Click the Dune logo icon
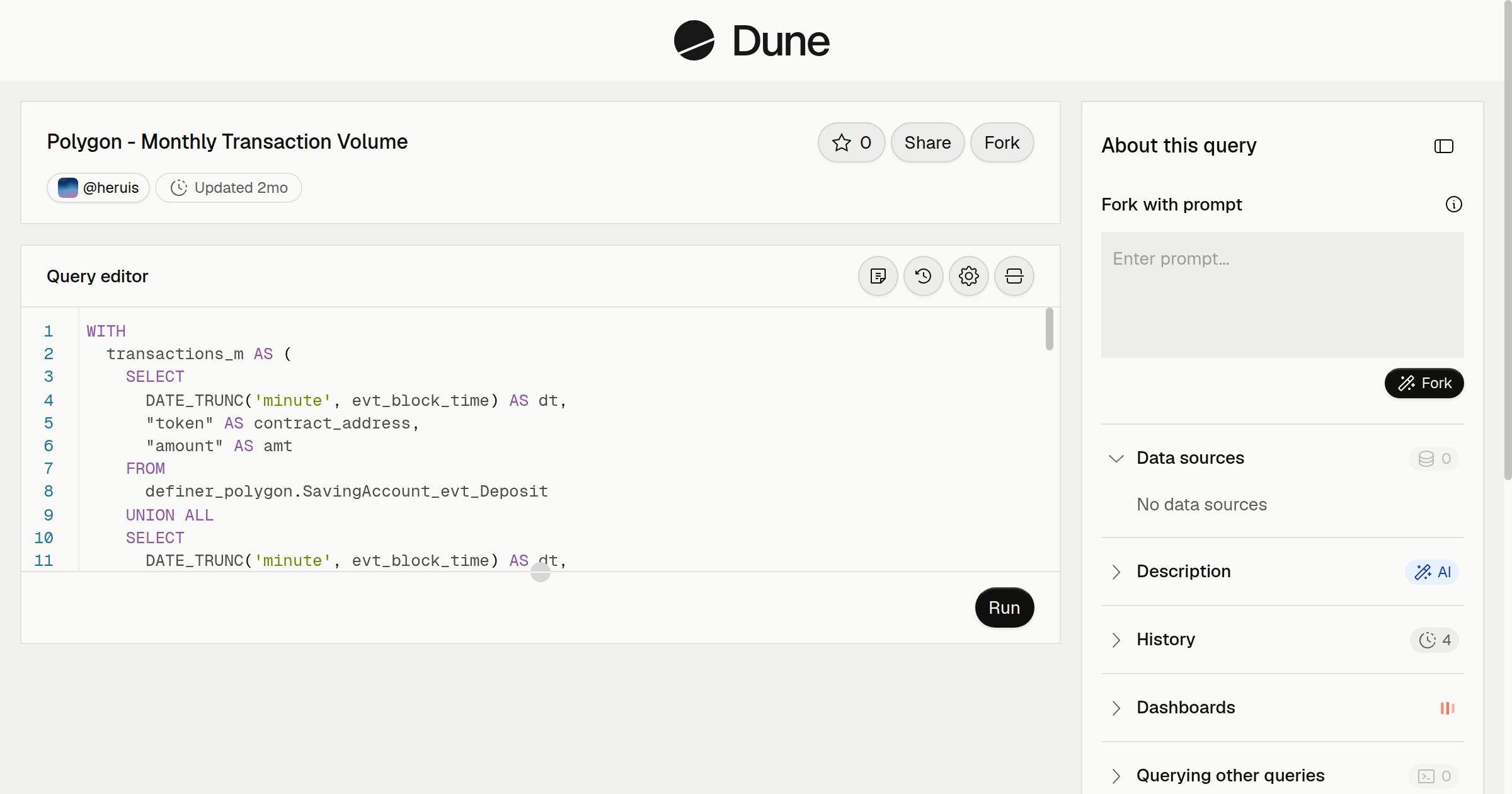The image size is (1512, 794). click(x=694, y=40)
